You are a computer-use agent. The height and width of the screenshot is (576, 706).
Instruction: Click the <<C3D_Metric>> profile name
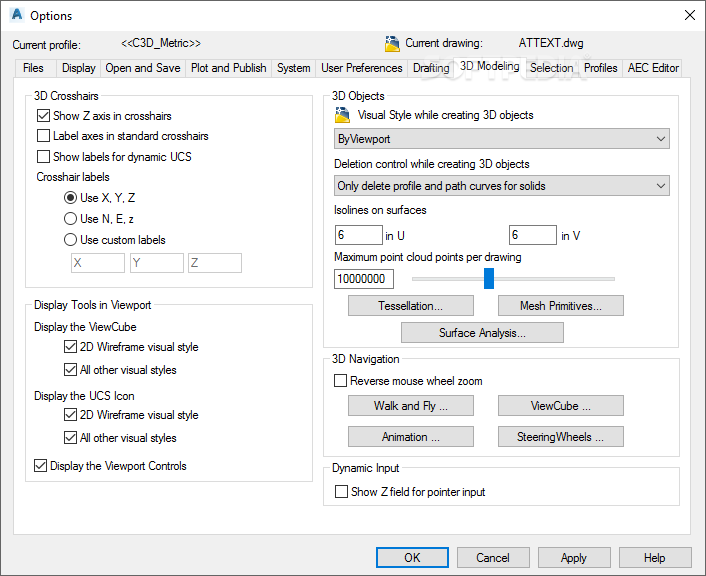click(x=161, y=43)
